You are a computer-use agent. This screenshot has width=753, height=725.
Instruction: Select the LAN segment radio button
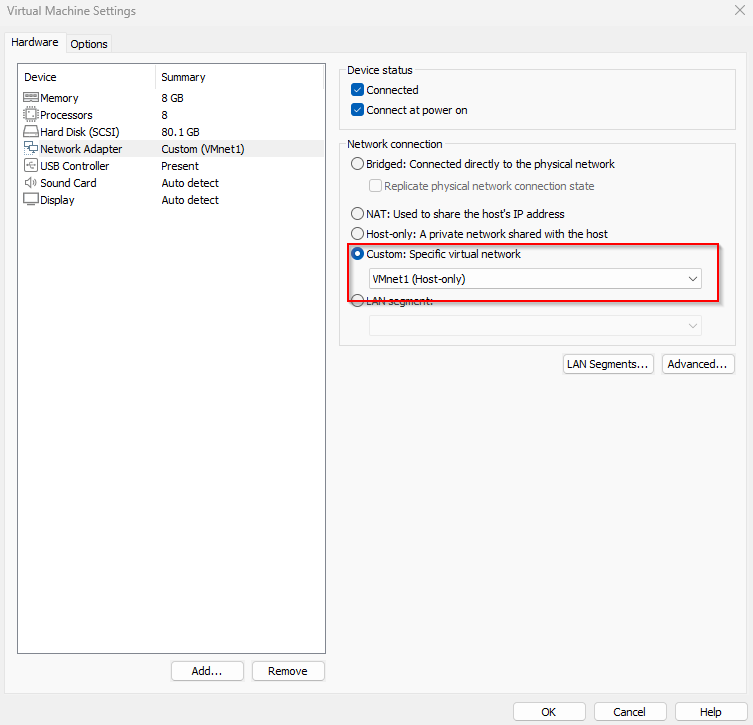click(358, 301)
